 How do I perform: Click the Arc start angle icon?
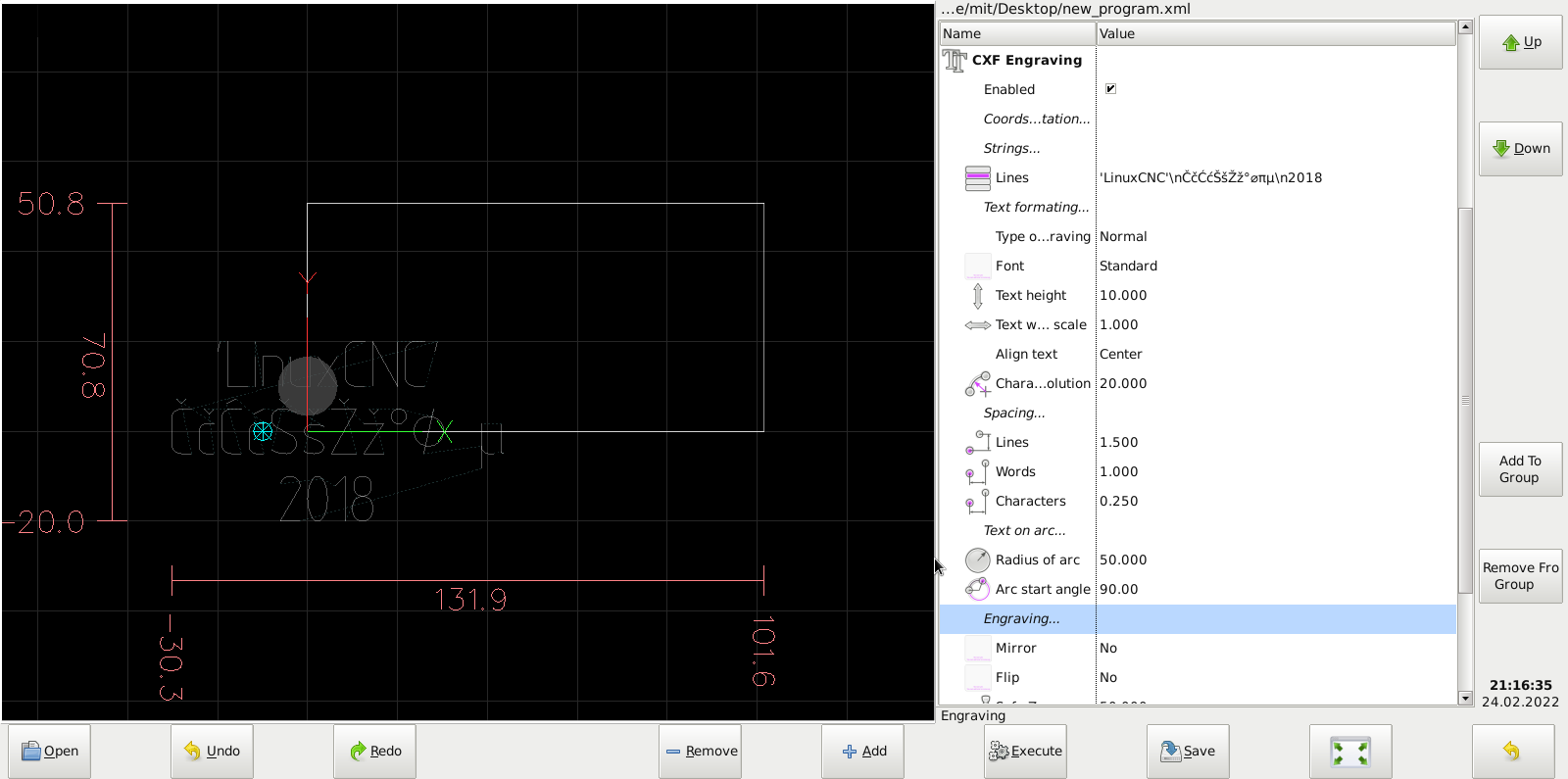pyautogui.click(x=977, y=589)
